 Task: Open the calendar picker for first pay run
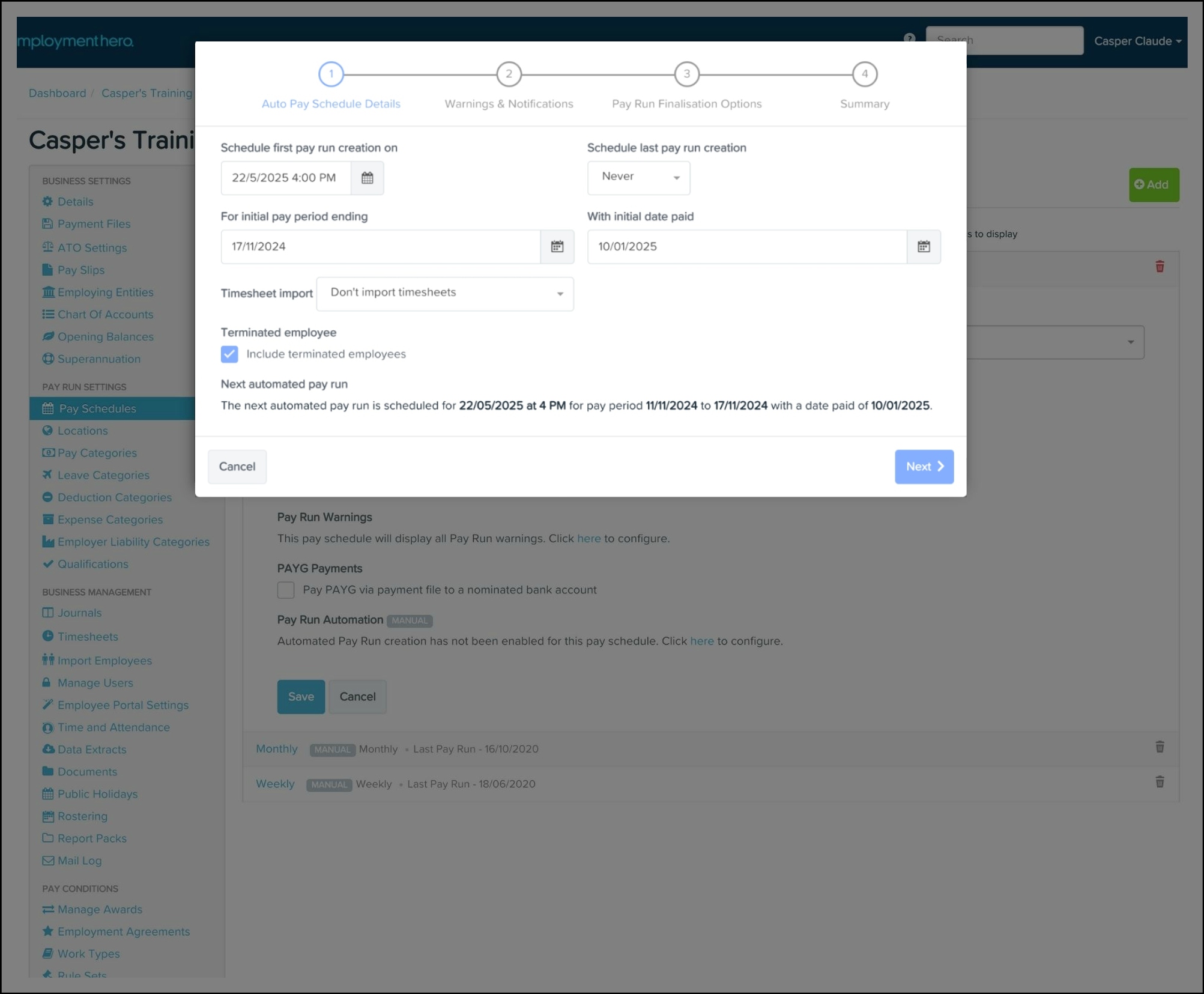coord(368,178)
